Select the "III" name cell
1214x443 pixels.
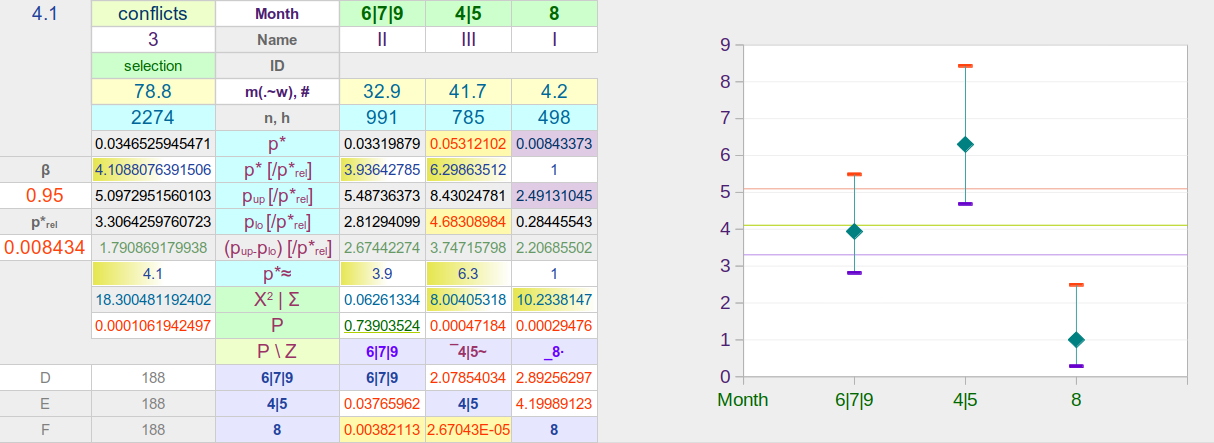468,40
